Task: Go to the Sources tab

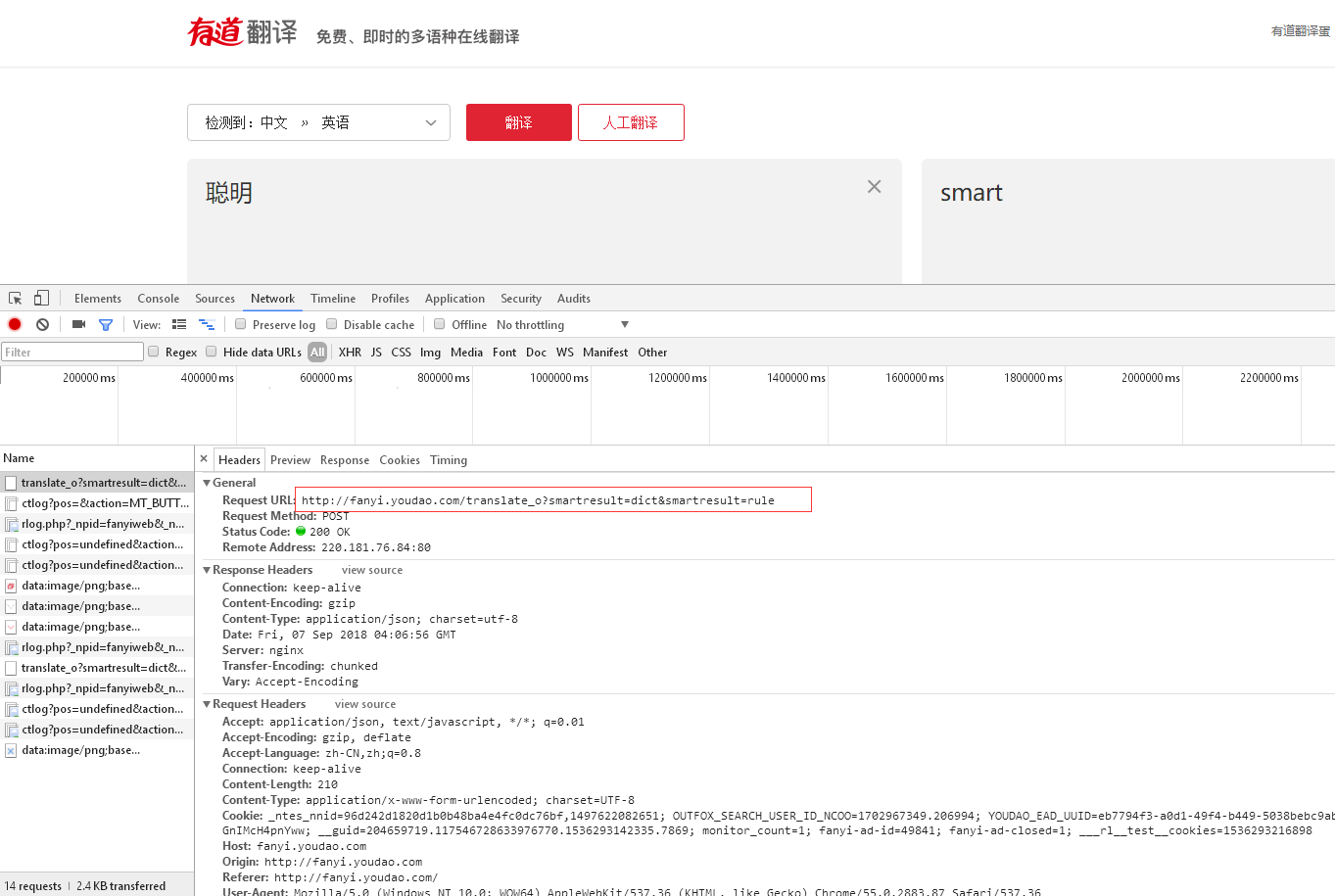Action: 215,299
